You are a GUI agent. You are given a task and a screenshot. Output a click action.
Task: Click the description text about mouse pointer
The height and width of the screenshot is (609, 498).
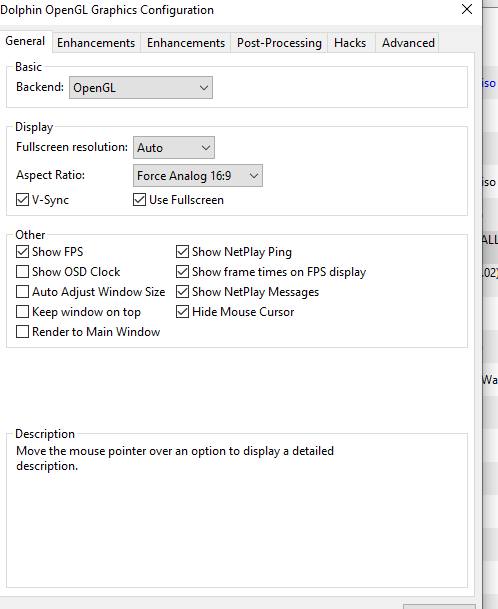pyautogui.click(x=175, y=458)
